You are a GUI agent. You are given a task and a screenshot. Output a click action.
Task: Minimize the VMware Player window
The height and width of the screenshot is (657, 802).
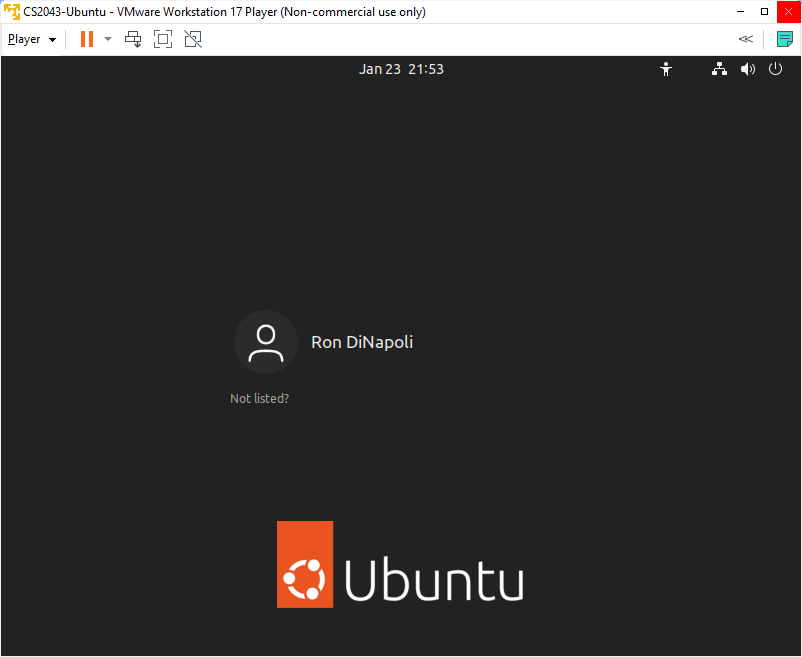pyautogui.click(x=739, y=12)
